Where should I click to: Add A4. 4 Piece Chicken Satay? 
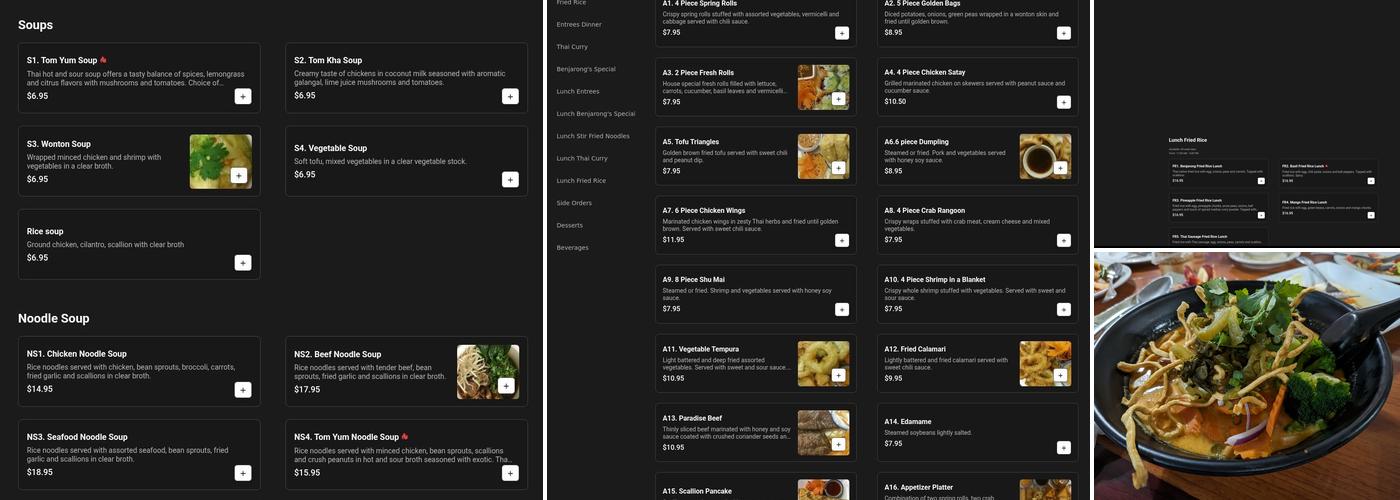1064,102
